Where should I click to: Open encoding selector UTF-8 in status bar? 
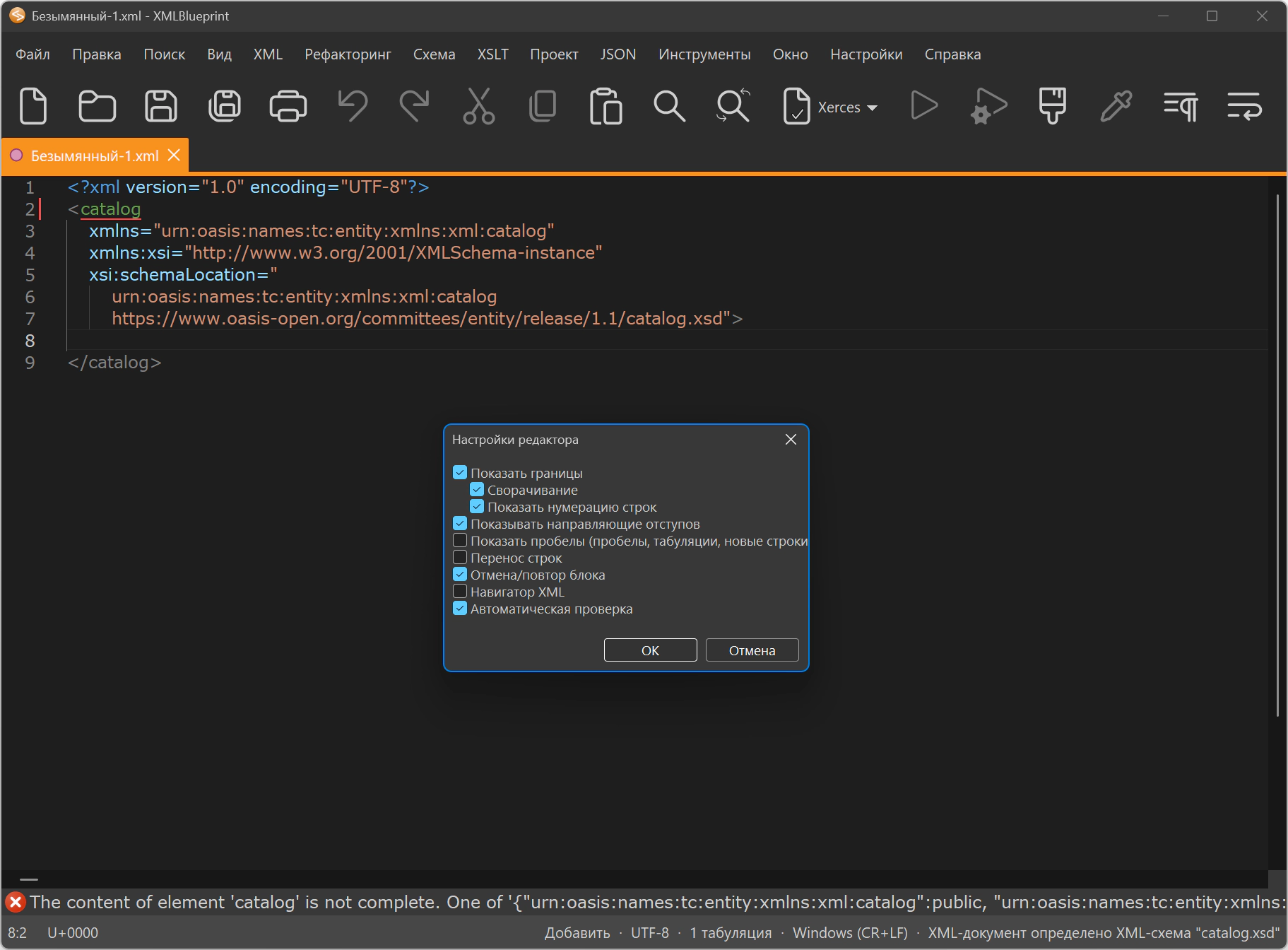click(650, 933)
